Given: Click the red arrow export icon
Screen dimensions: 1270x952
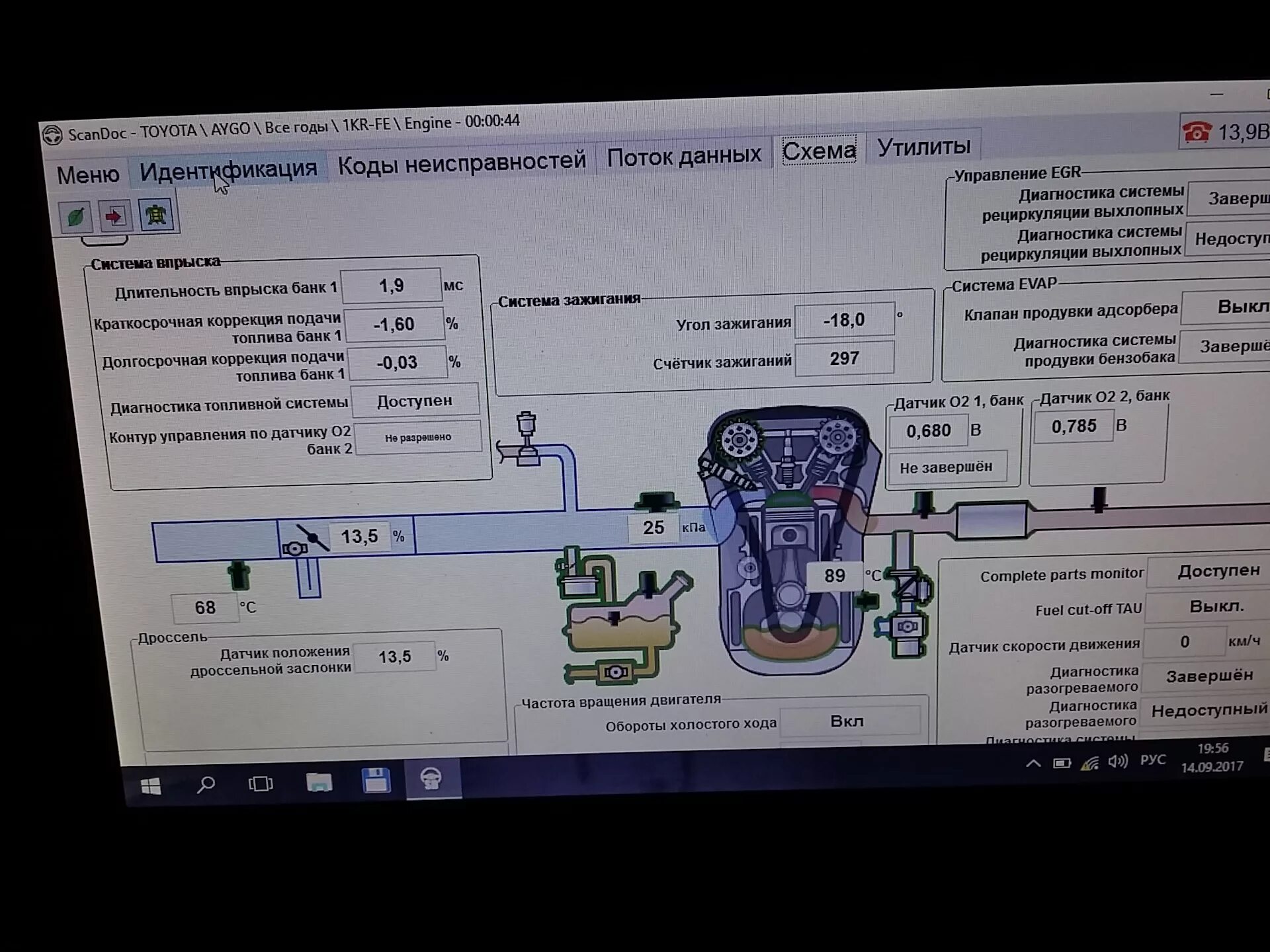Looking at the screenshot, I should 115,216.
